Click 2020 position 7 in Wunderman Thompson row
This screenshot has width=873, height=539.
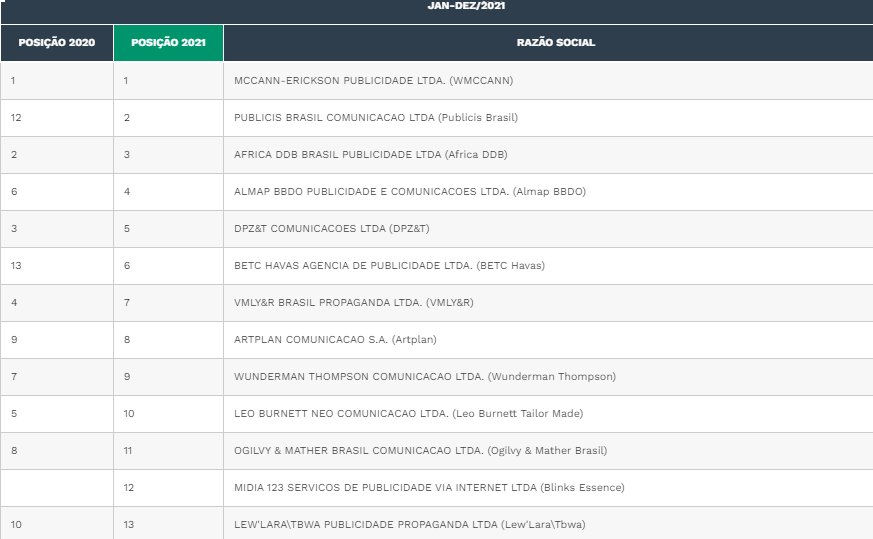point(57,377)
